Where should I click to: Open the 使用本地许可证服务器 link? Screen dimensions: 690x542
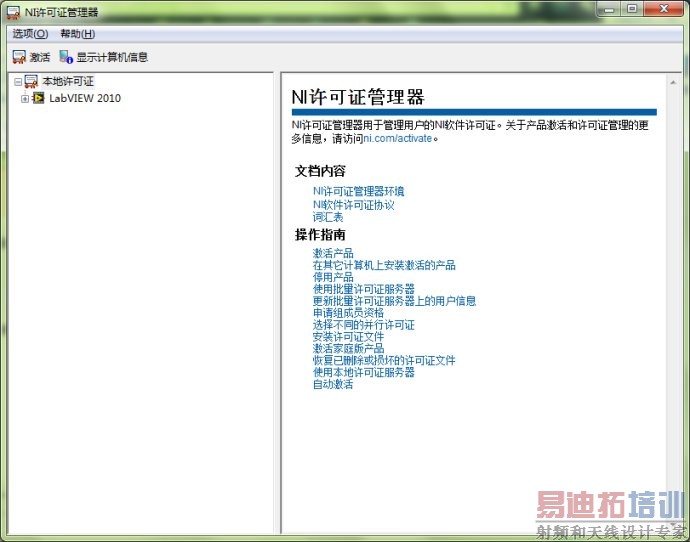[x=363, y=373]
